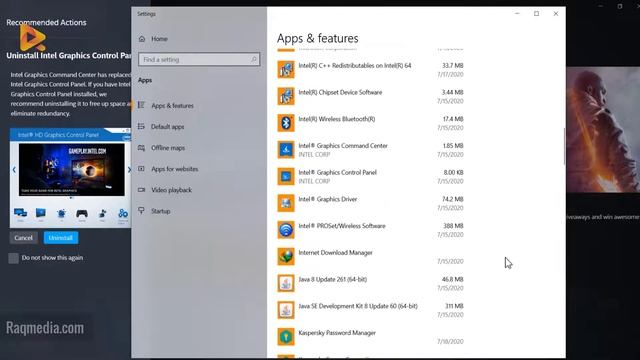The image size is (640, 360).
Task: Click the Intel Chipset Device Software icon
Action: pos(286,96)
